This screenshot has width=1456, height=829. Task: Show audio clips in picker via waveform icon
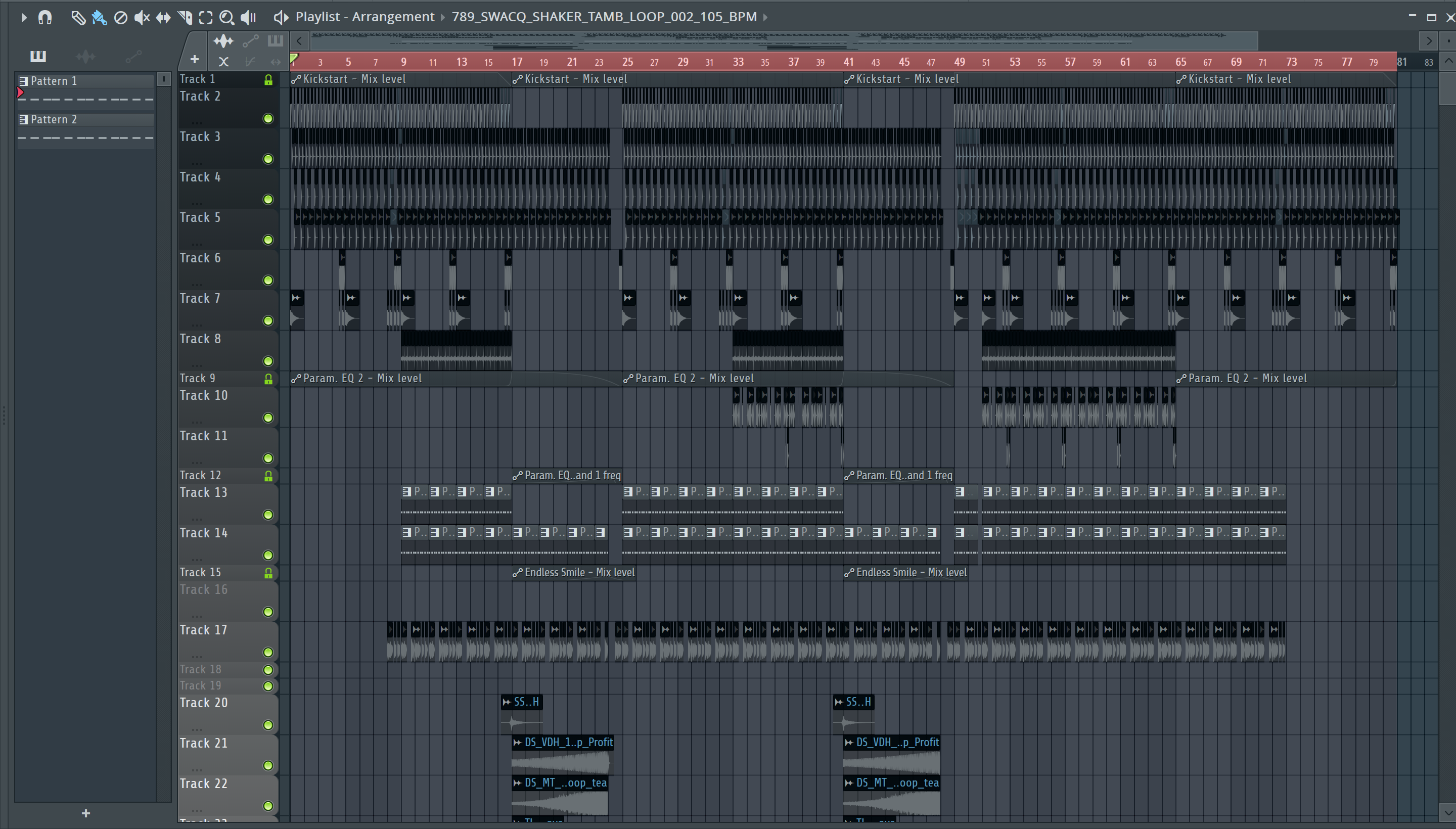(x=86, y=56)
